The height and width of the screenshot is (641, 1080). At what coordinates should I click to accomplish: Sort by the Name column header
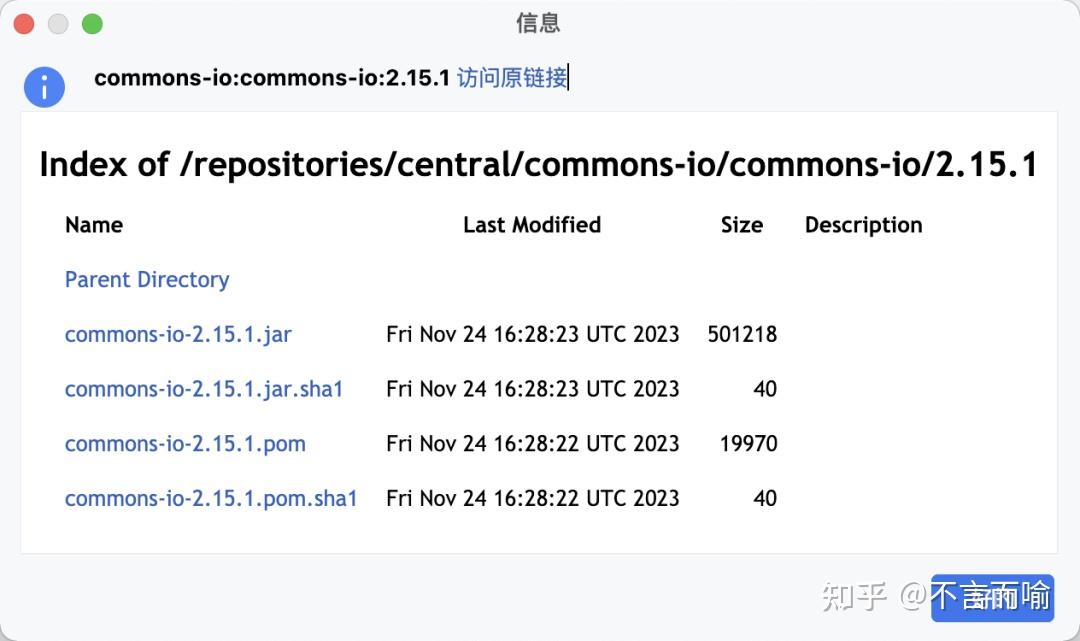point(93,225)
